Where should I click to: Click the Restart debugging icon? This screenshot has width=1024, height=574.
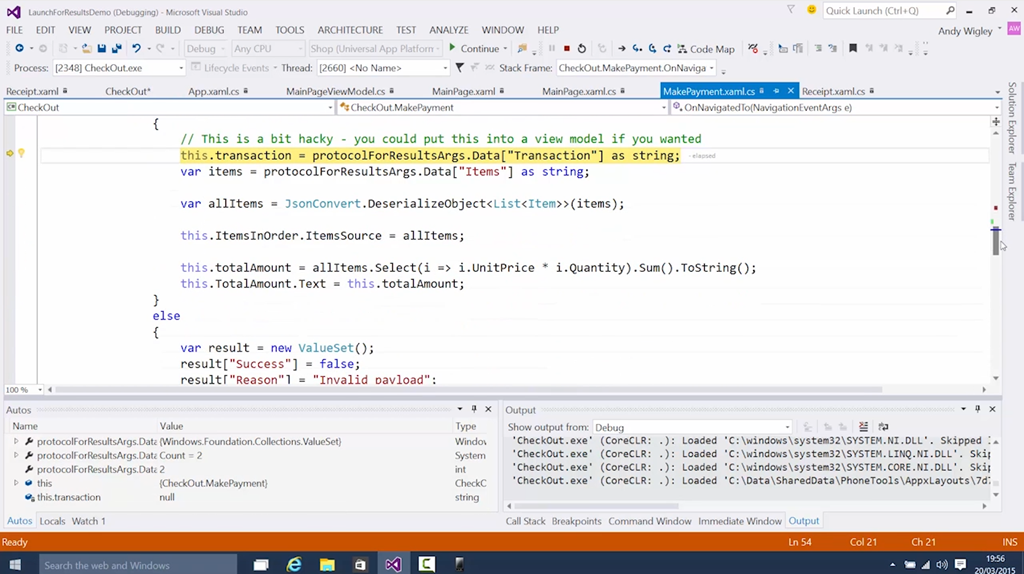tap(582, 48)
